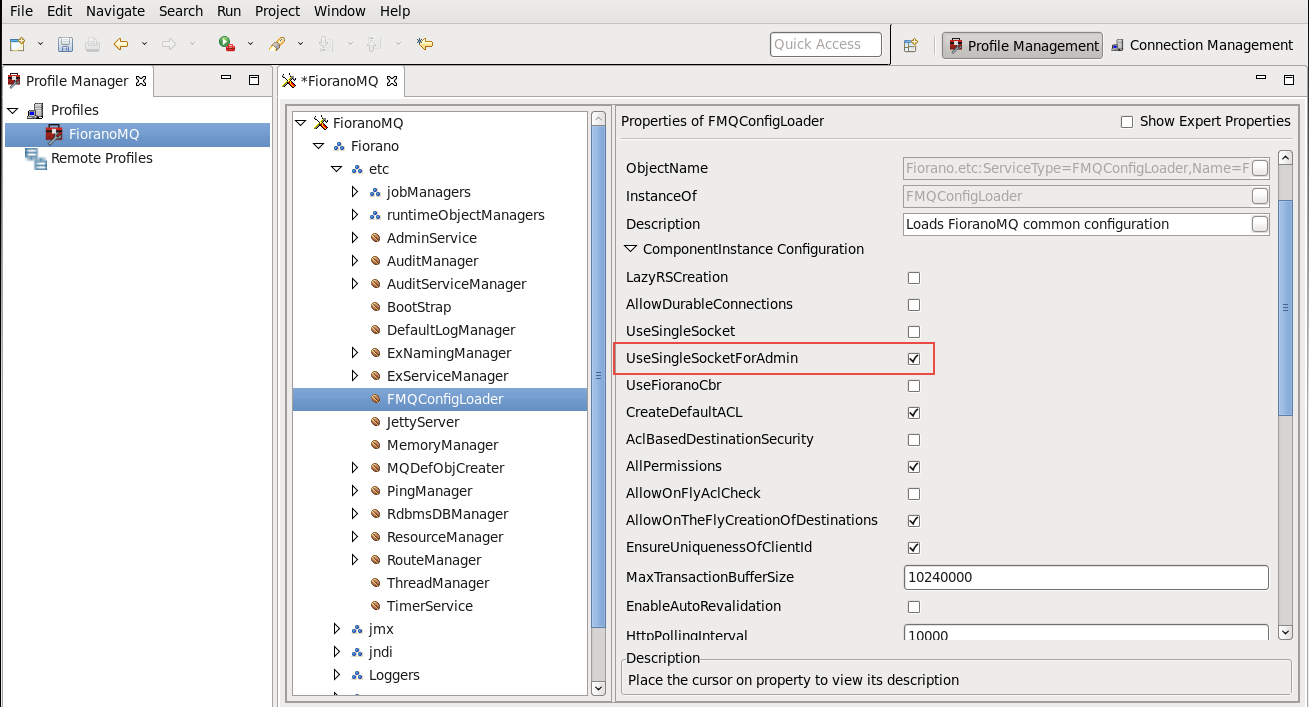Click the MaxTransactionBufferSize value field
Screen dimensions: 1309x707
(x=1086, y=578)
